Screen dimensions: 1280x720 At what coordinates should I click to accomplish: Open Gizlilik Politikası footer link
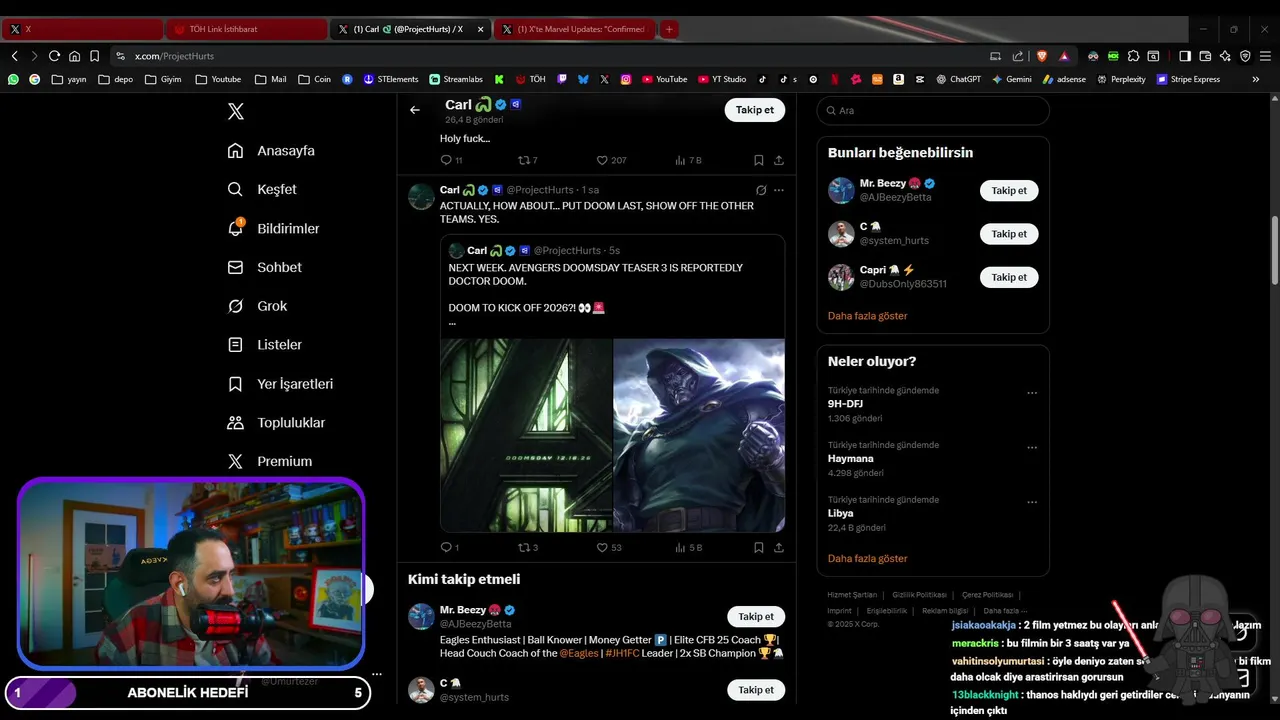click(x=919, y=595)
